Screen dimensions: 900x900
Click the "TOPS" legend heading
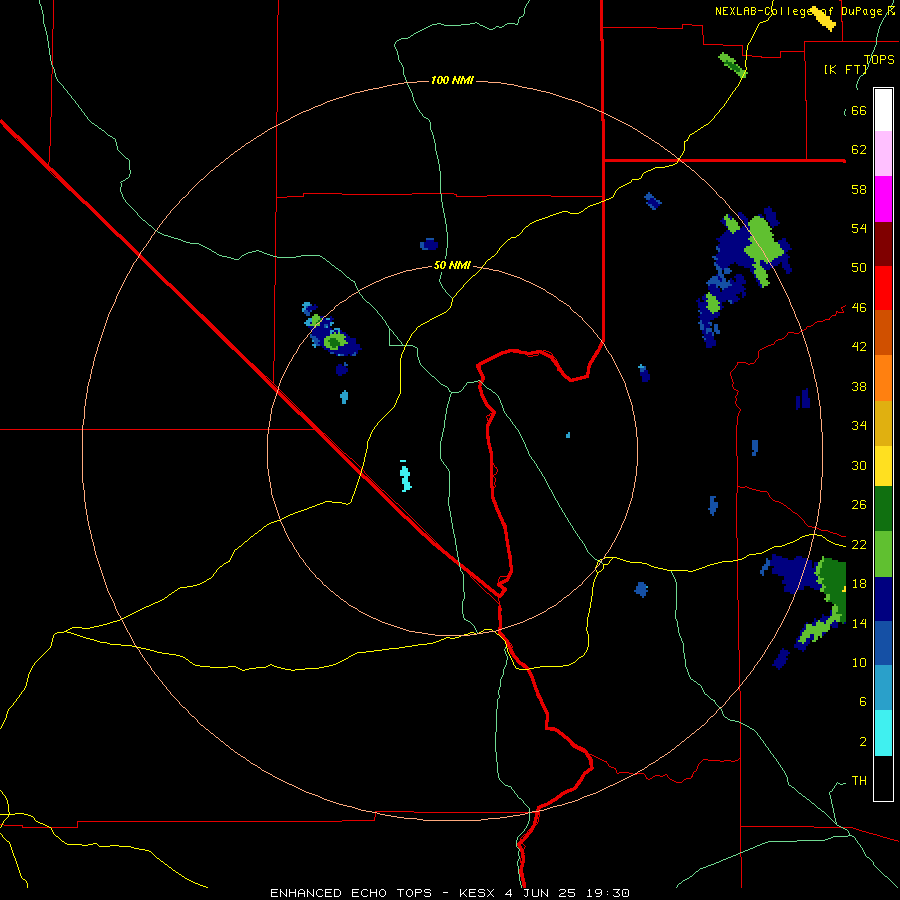click(x=879, y=59)
